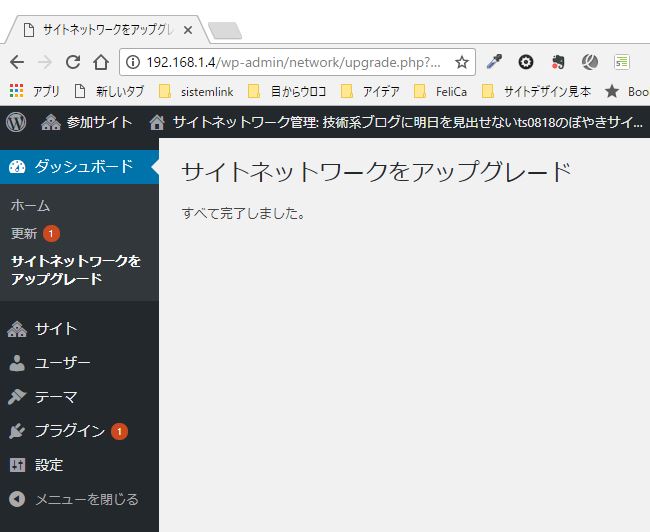The height and width of the screenshot is (532, 650).
Task: Open the 設定 sidebar menu
Action: pos(79,465)
